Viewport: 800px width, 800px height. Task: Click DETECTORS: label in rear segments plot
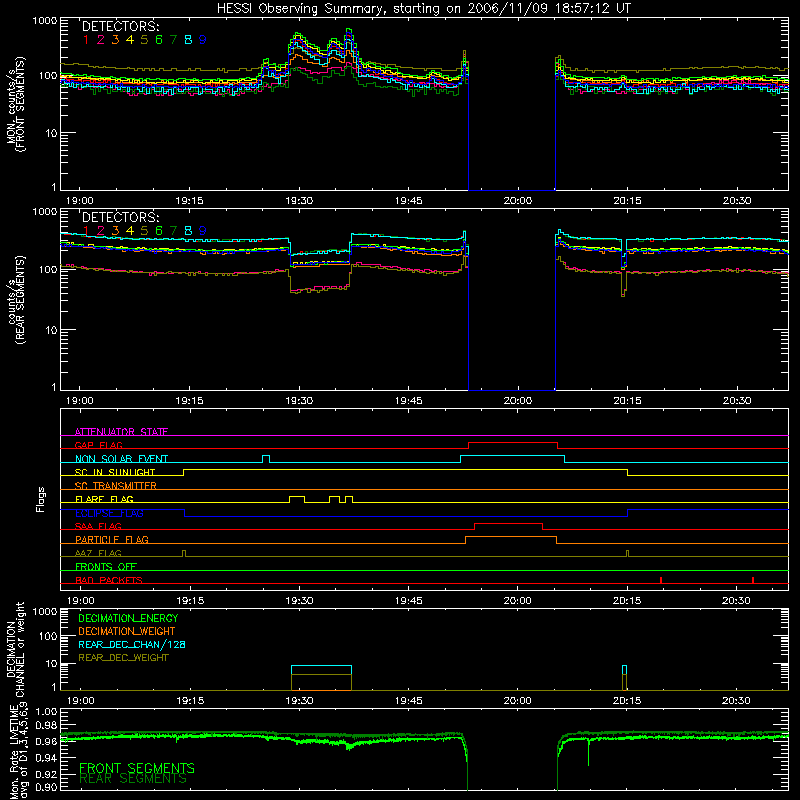[x=121, y=217]
